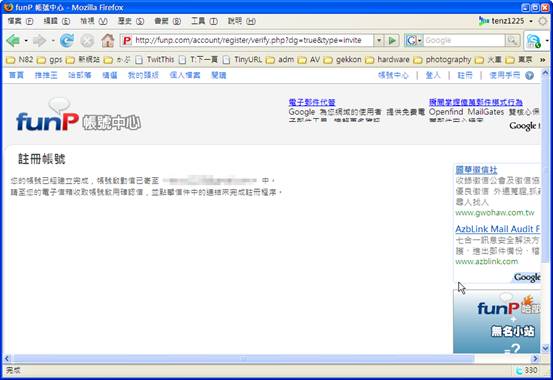Click the 330 counter in the status bar

coord(531,370)
